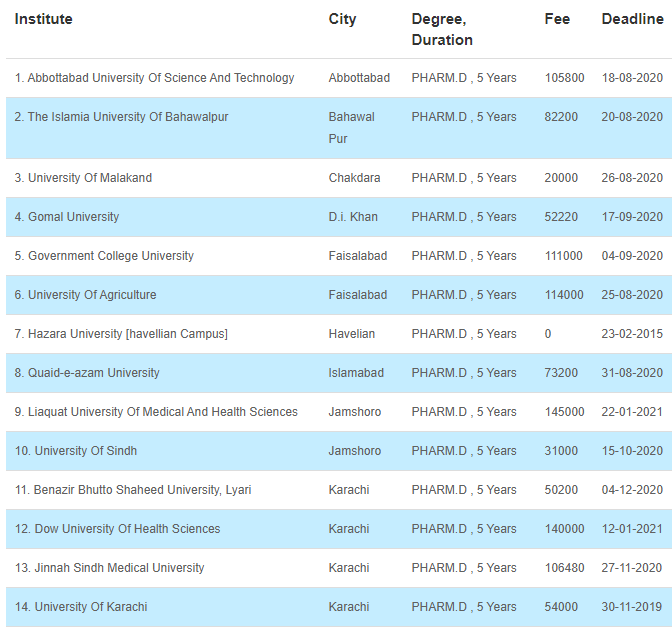Select The Islamia University Of Bahawalpur entry
The height and width of the screenshot is (627, 672).
point(128,117)
